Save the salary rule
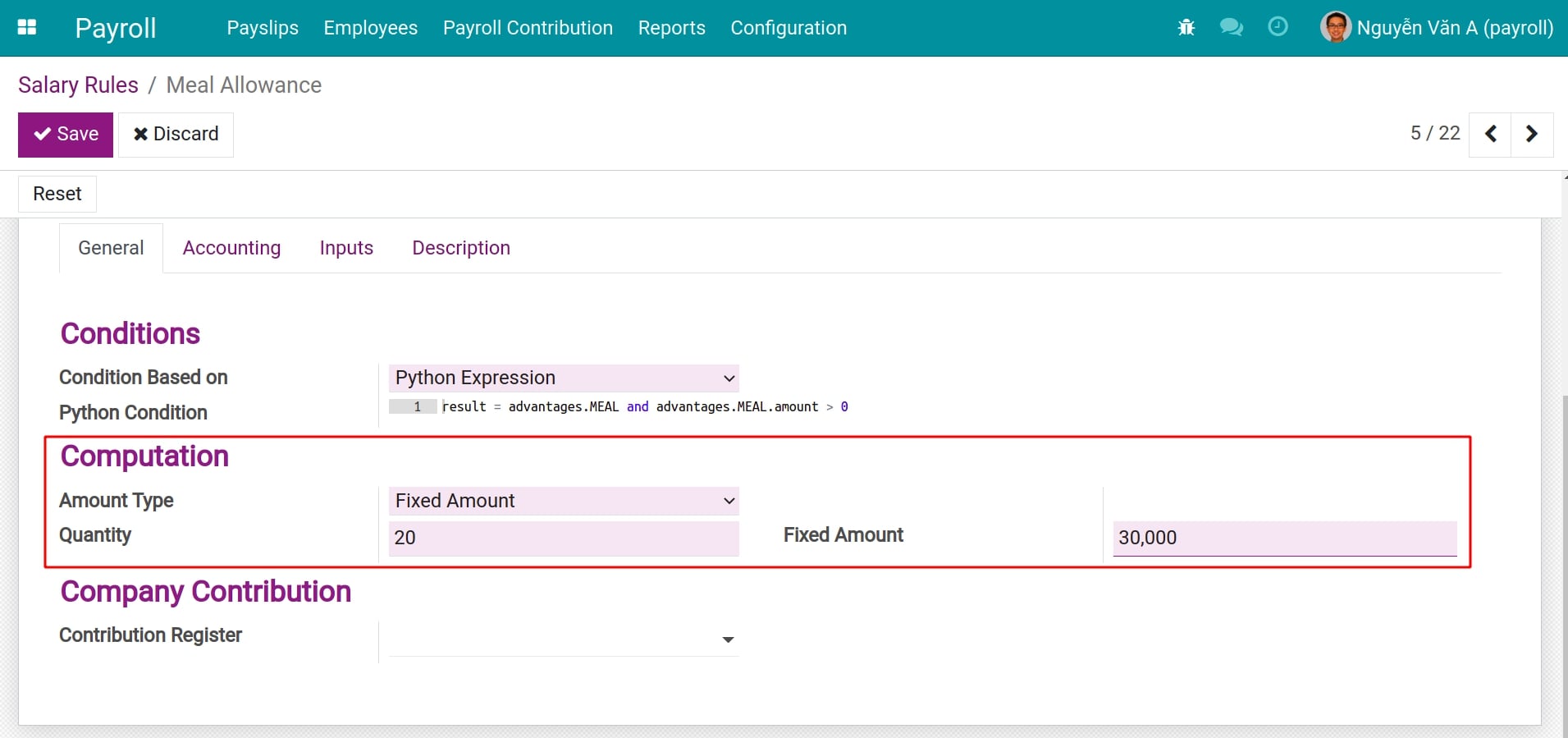1568x738 pixels. point(66,134)
